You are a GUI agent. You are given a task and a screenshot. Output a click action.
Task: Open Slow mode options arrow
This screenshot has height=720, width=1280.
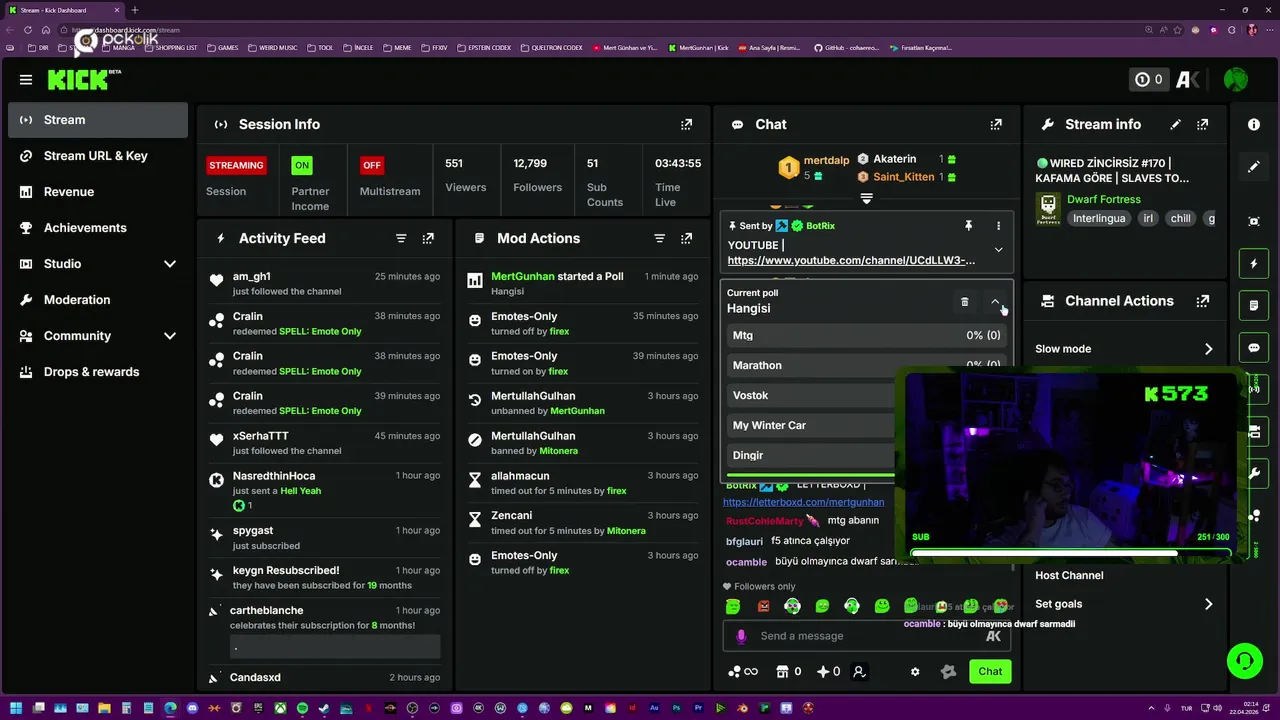(1208, 349)
